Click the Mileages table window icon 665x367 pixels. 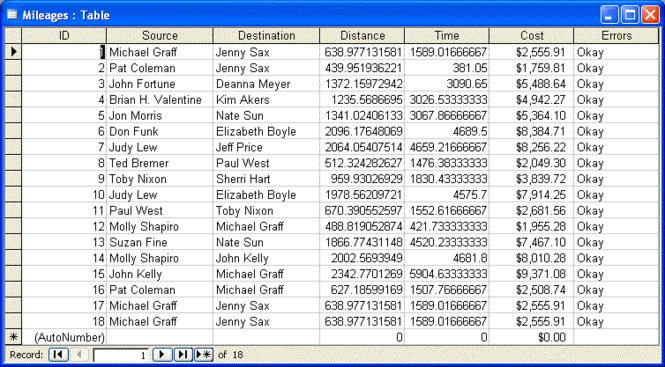[x=12, y=15]
